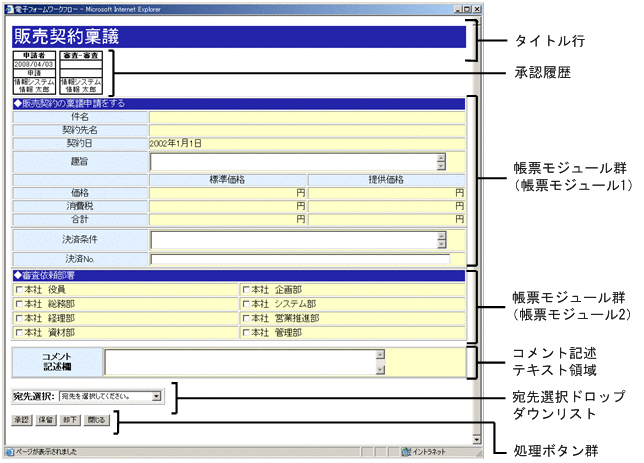Image resolution: width=644 pixels, height=463 pixels.
Task: Maximize the Internet Explorer window
Action: tap(467, 9)
